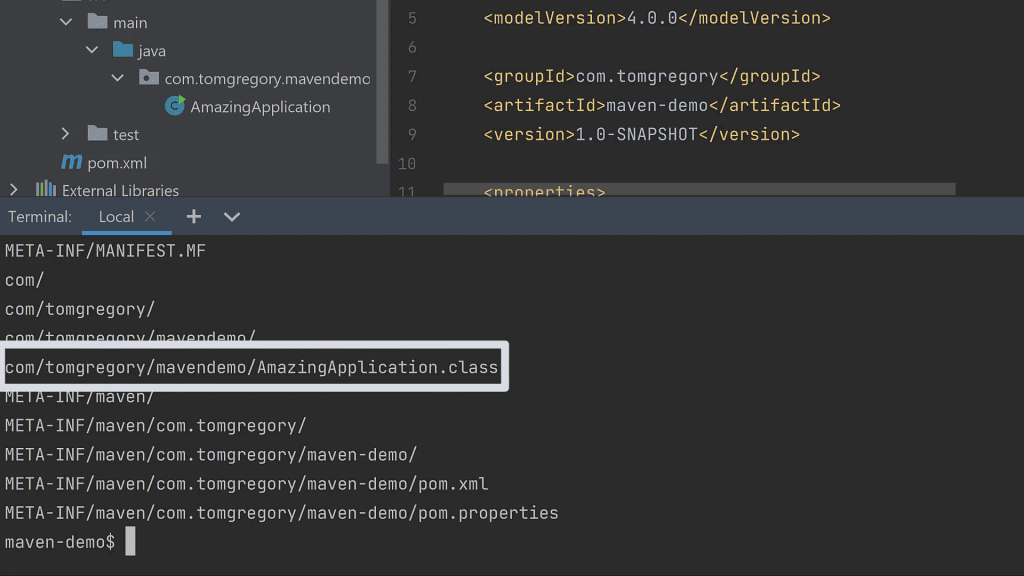Collapse the main folder

[x=65, y=21]
